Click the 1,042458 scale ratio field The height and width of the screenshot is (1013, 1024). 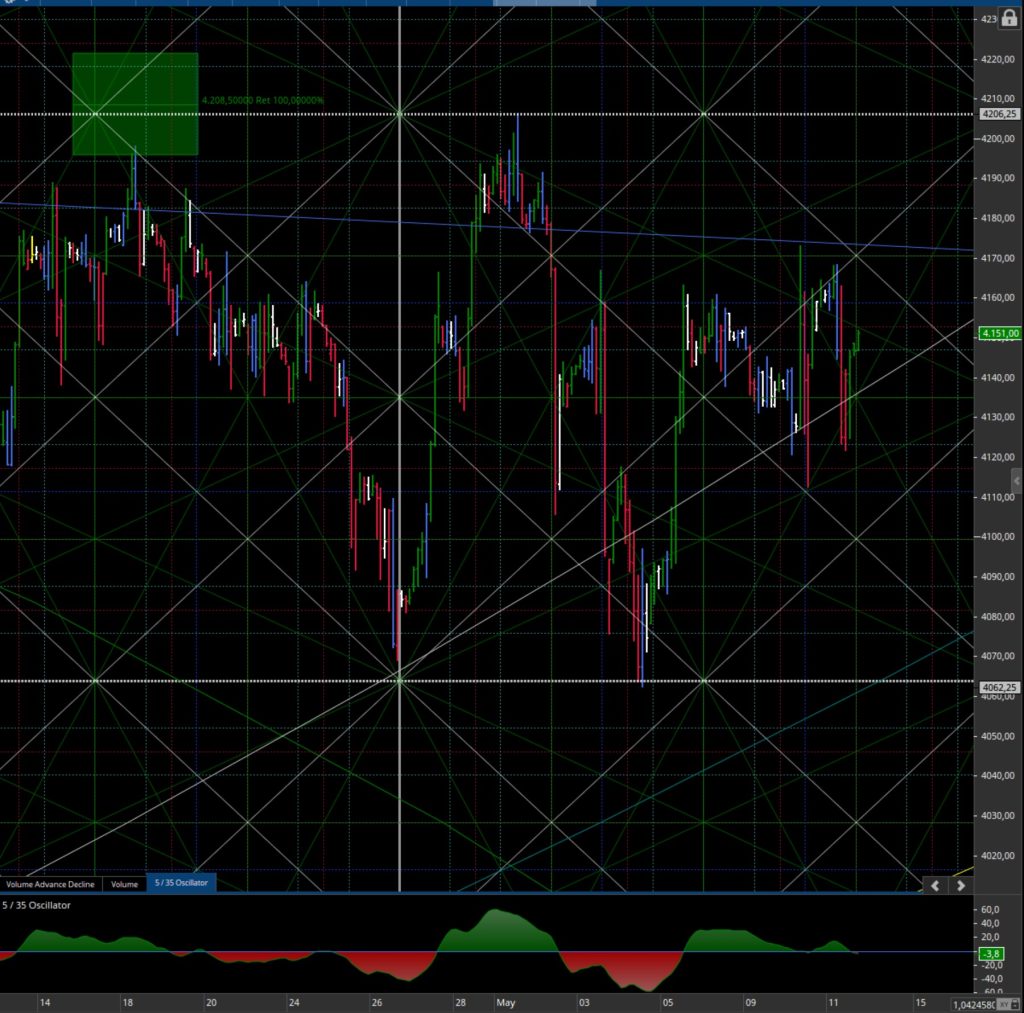click(973, 1005)
